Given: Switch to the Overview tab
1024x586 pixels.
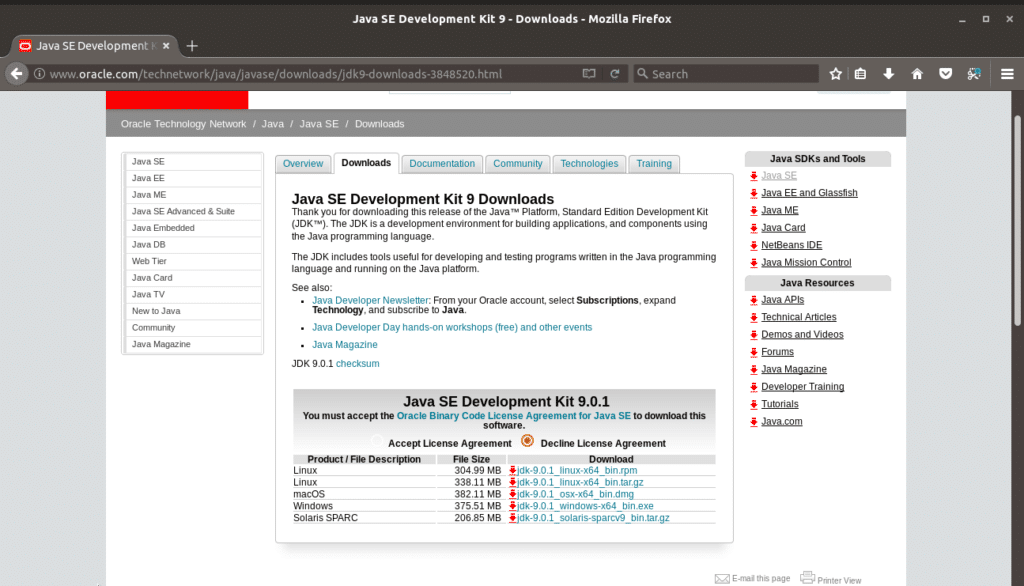Looking at the screenshot, I should (x=303, y=163).
